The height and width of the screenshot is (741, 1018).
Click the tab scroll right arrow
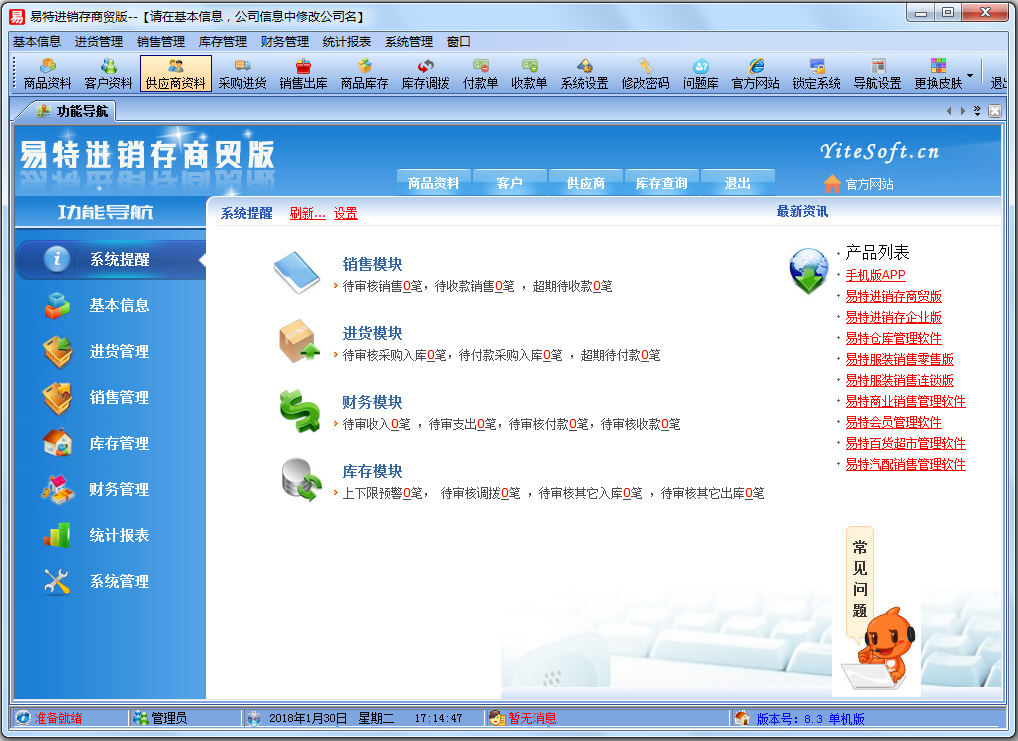[962, 111]
